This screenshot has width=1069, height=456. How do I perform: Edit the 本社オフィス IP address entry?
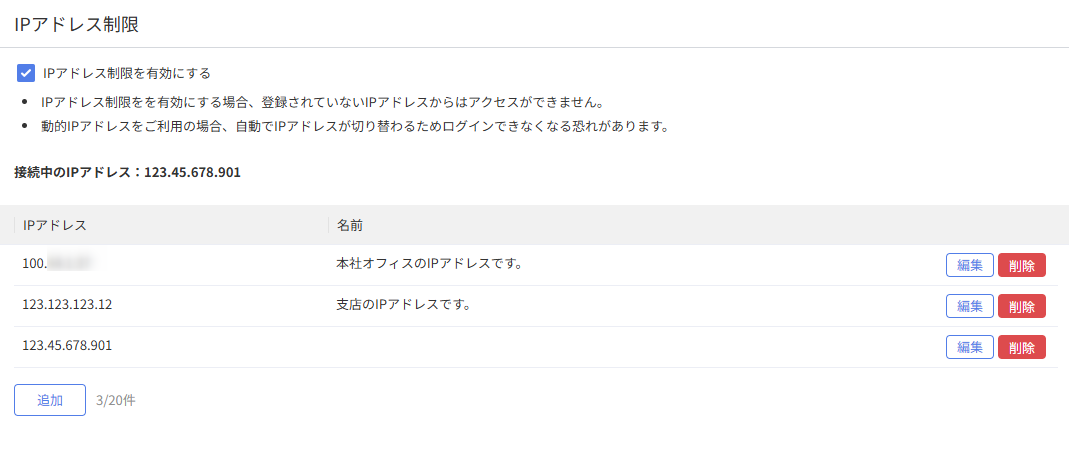[x=969, y=265]
